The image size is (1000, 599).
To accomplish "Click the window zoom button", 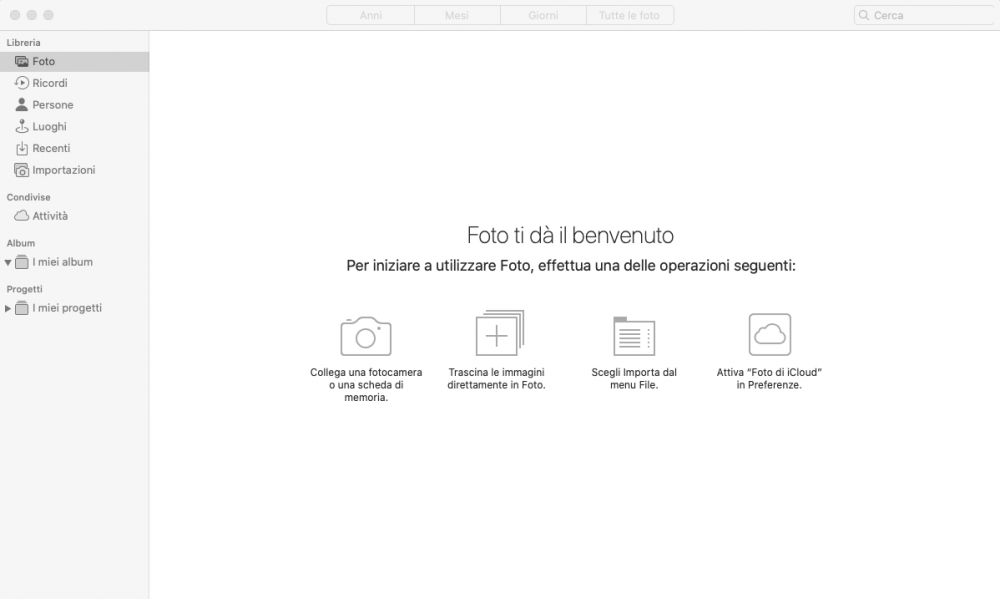I will pos(48,15).
